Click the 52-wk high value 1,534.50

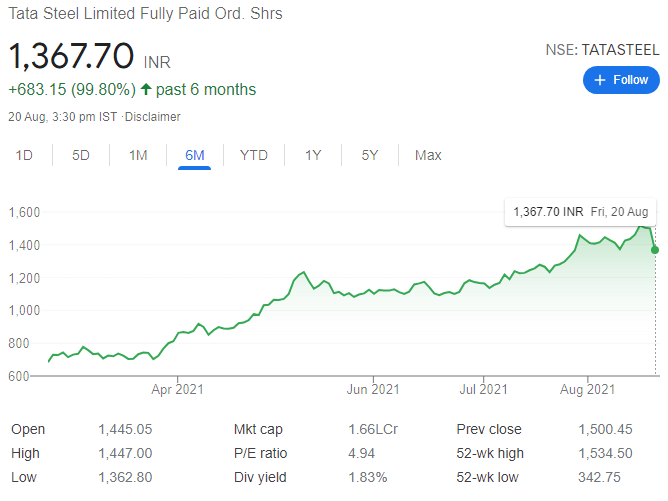pos(605,453)
